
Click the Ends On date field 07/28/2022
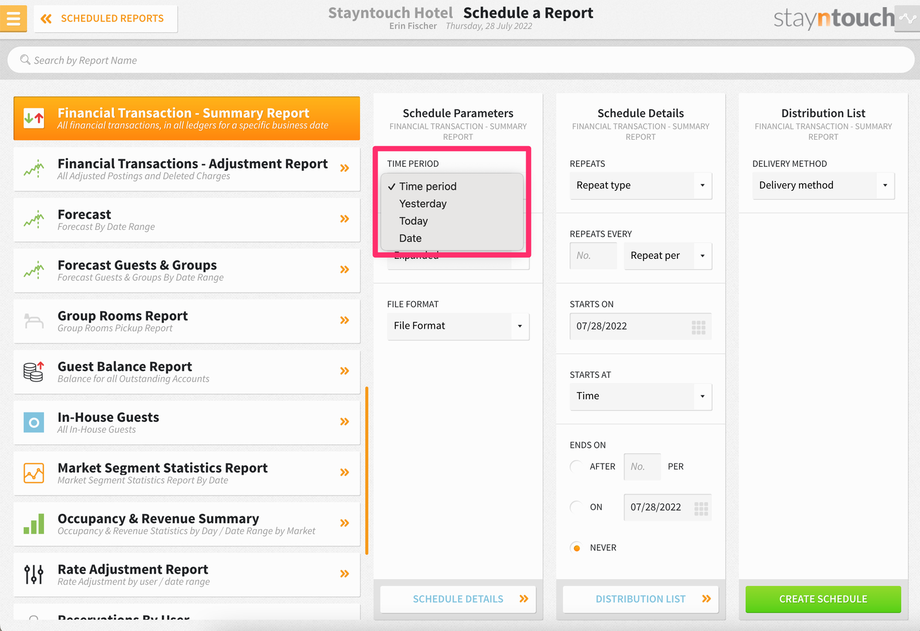[x=667, y=507]
